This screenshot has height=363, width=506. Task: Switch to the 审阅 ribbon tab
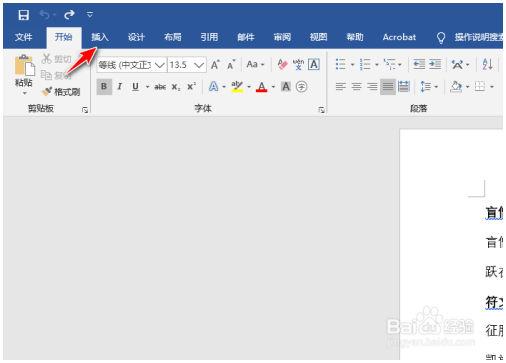282,37
